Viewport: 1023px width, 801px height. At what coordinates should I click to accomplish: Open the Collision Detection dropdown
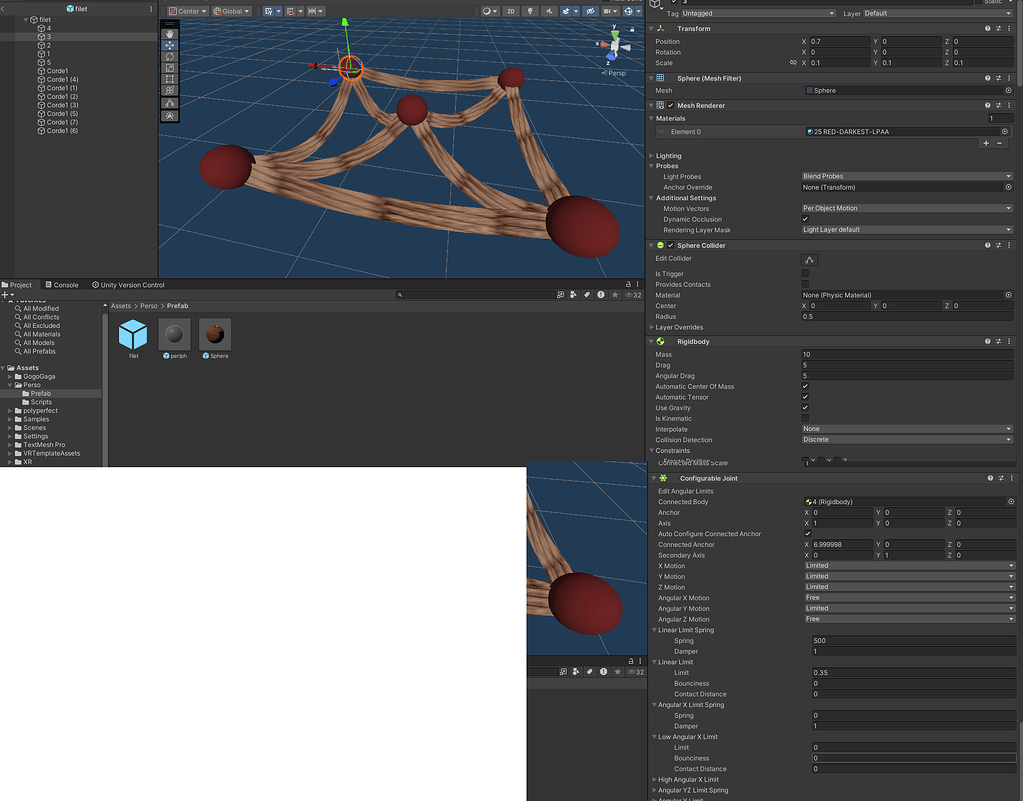pyautogui.click(x=905, y=440)
